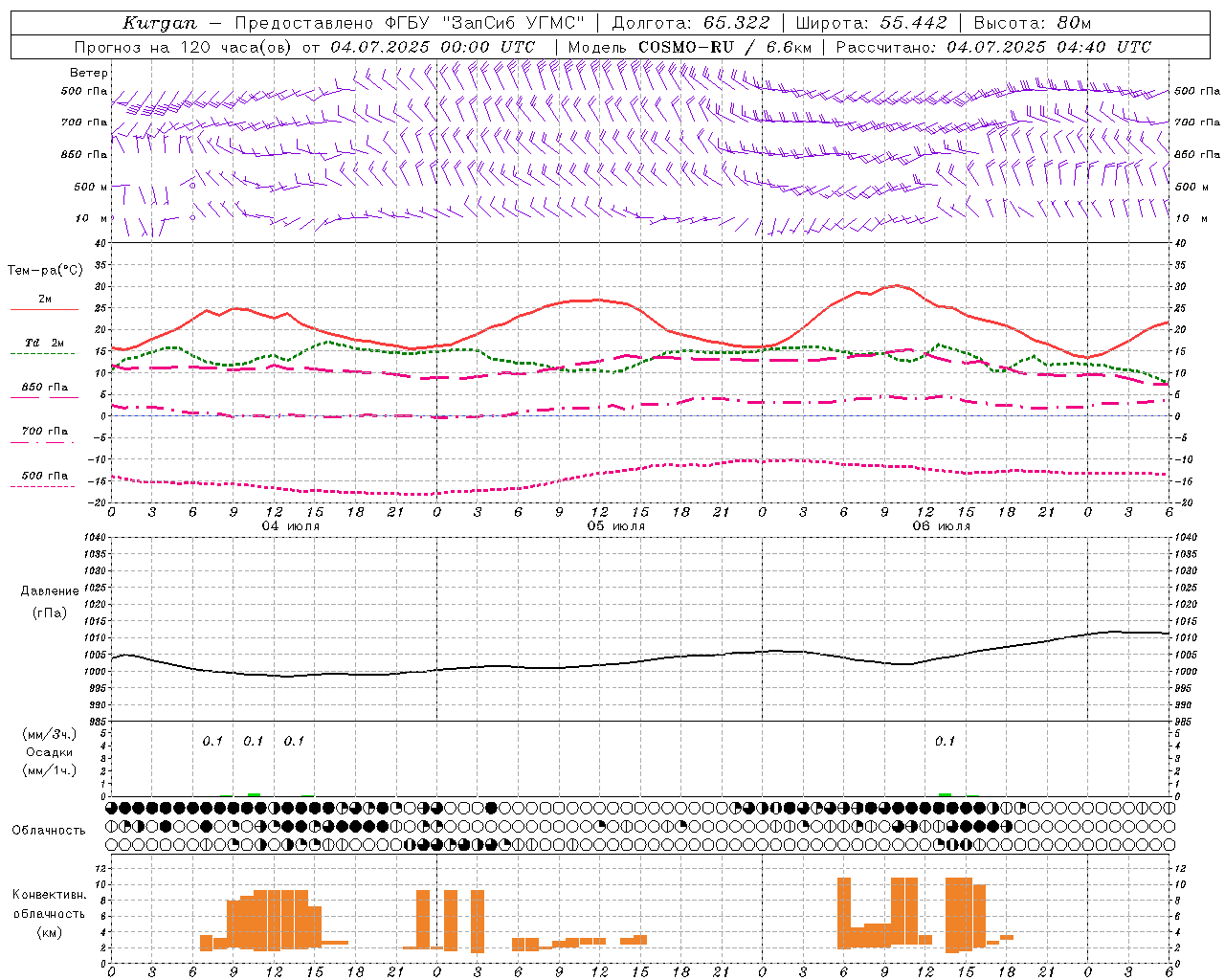Click the "(мм/3ч.)" precipitation unit label

(x=49, y=734)
